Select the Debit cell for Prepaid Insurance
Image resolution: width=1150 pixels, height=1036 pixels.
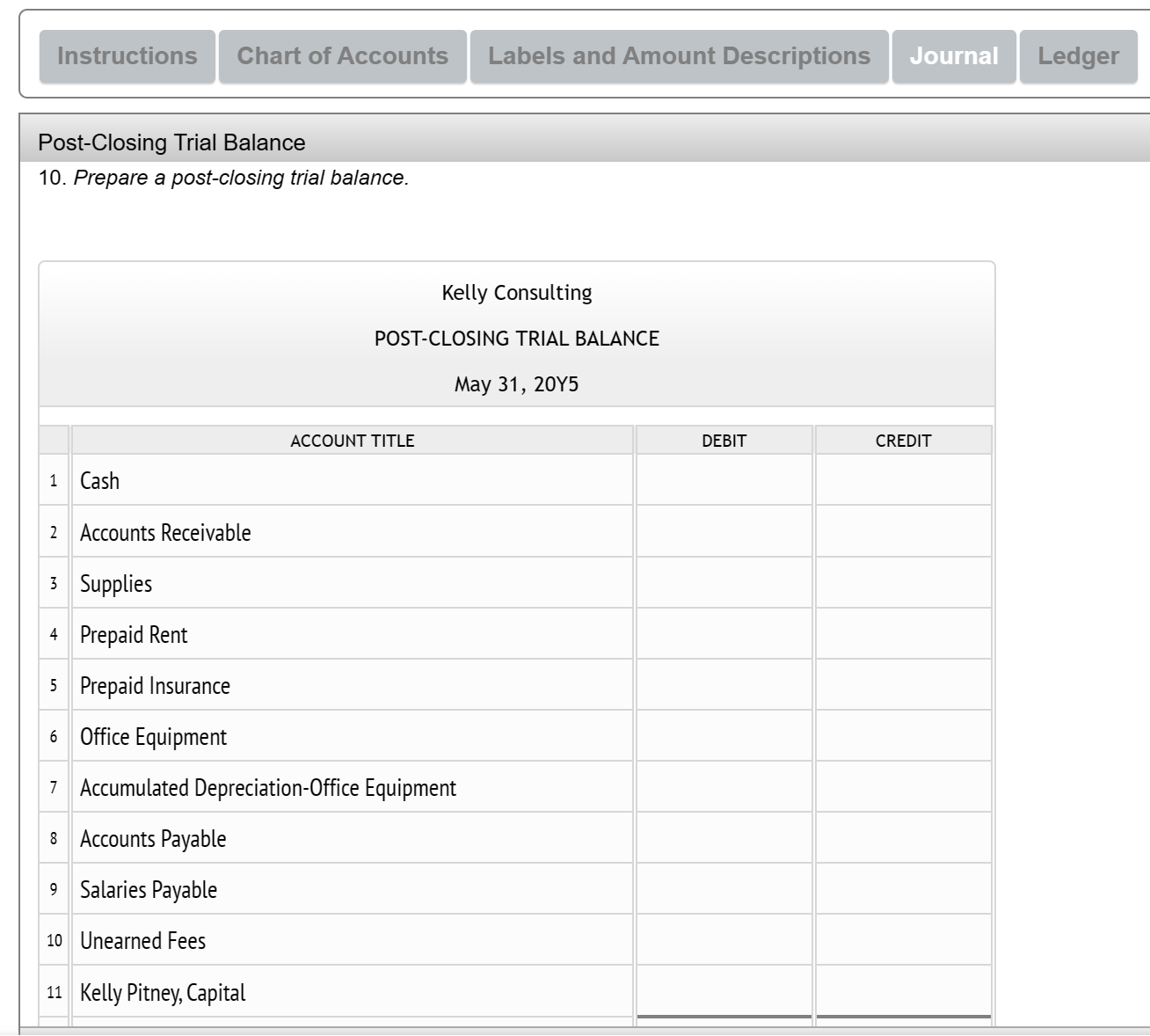(723, 685)
